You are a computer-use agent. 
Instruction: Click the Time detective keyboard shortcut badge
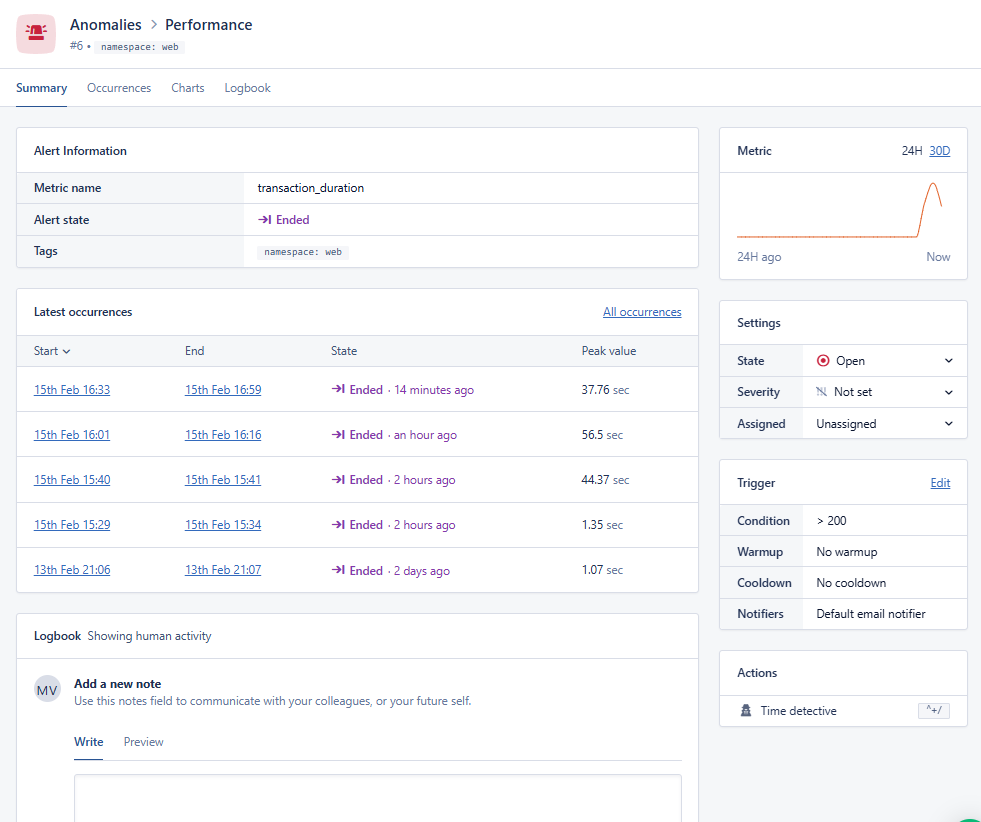coord(933,711)
